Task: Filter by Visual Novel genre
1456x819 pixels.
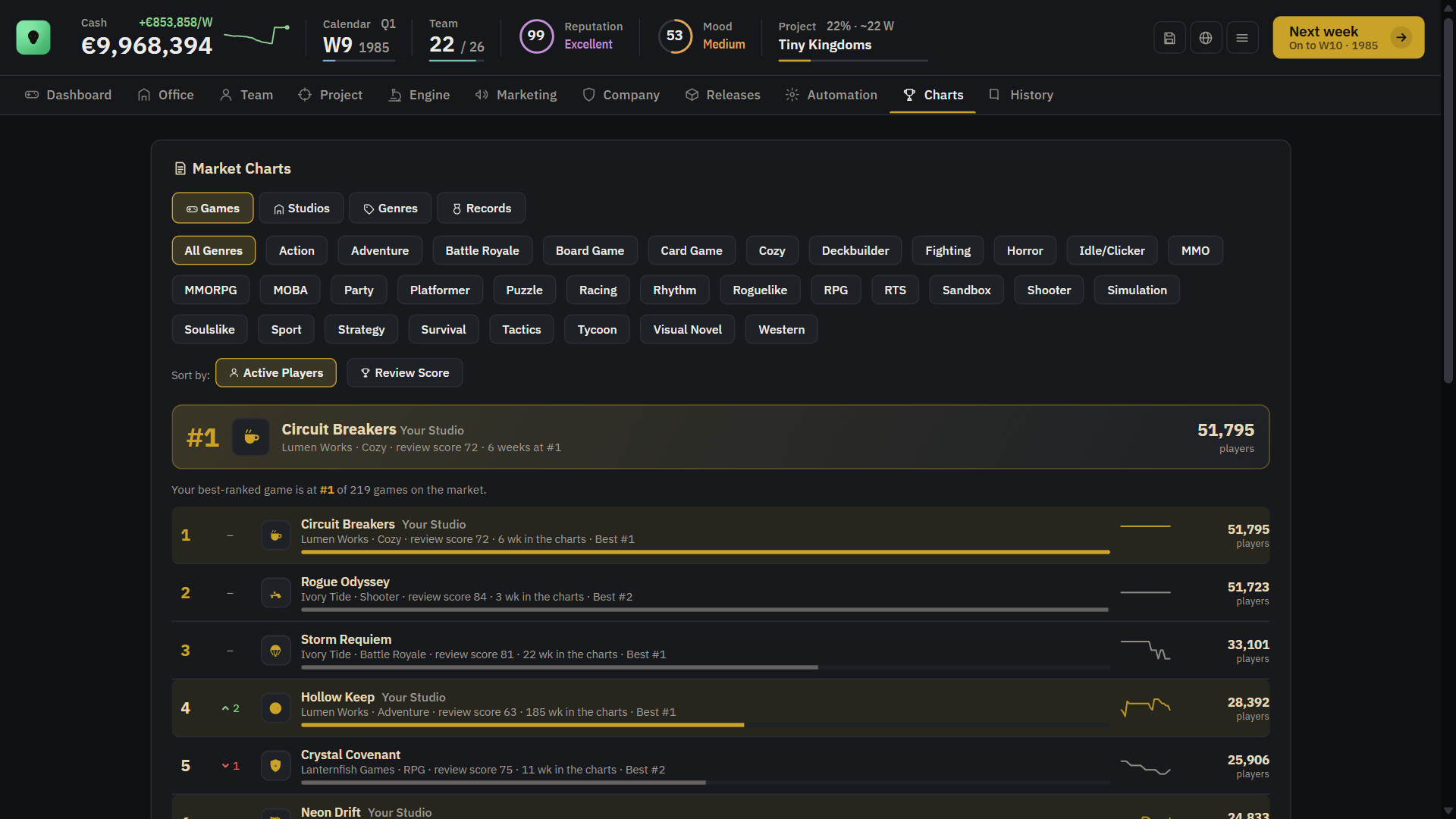Action: [688, 329]
